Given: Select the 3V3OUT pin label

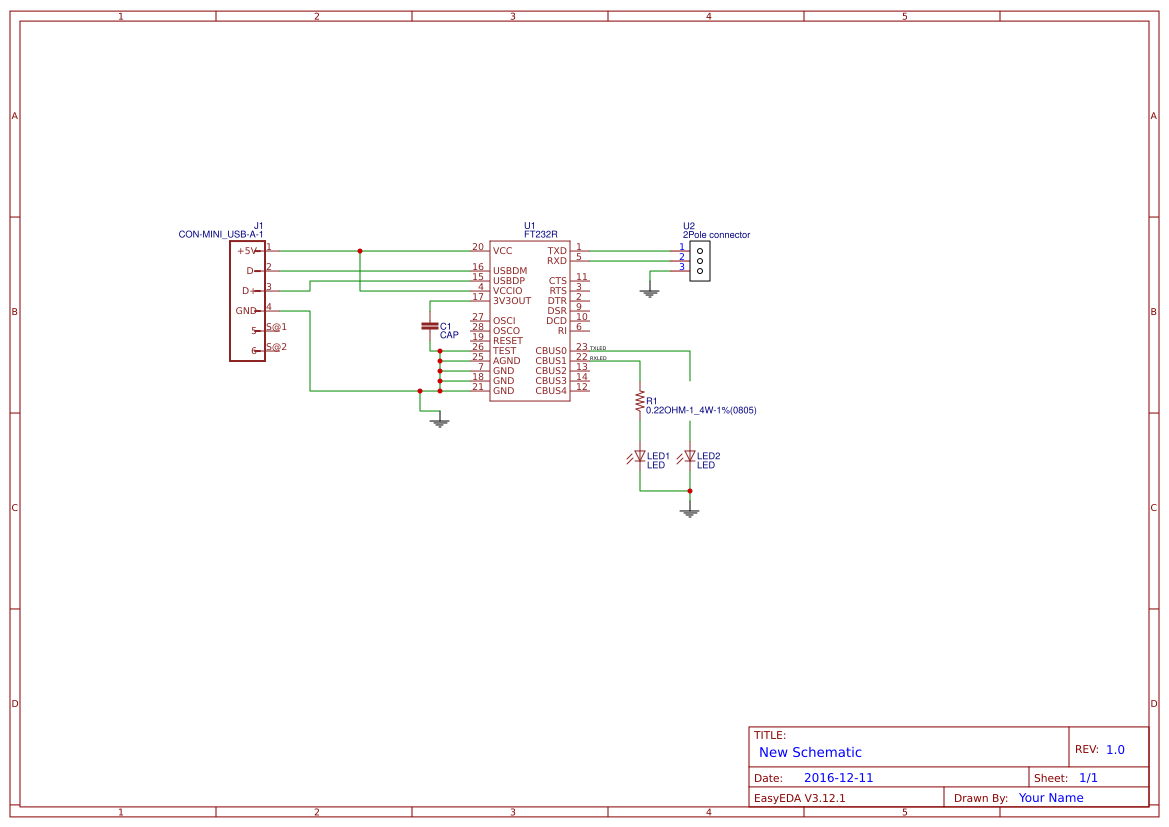Looking at the screenshot, I should (x=512, y=300).
